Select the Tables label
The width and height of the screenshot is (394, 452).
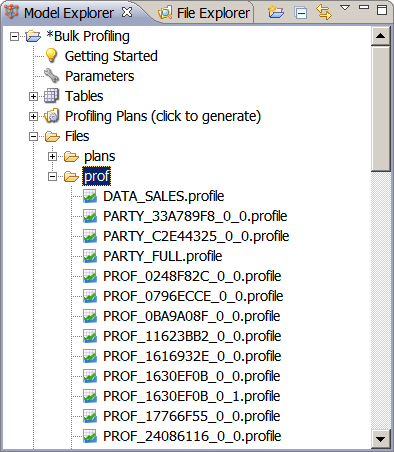tap(84, 96)
